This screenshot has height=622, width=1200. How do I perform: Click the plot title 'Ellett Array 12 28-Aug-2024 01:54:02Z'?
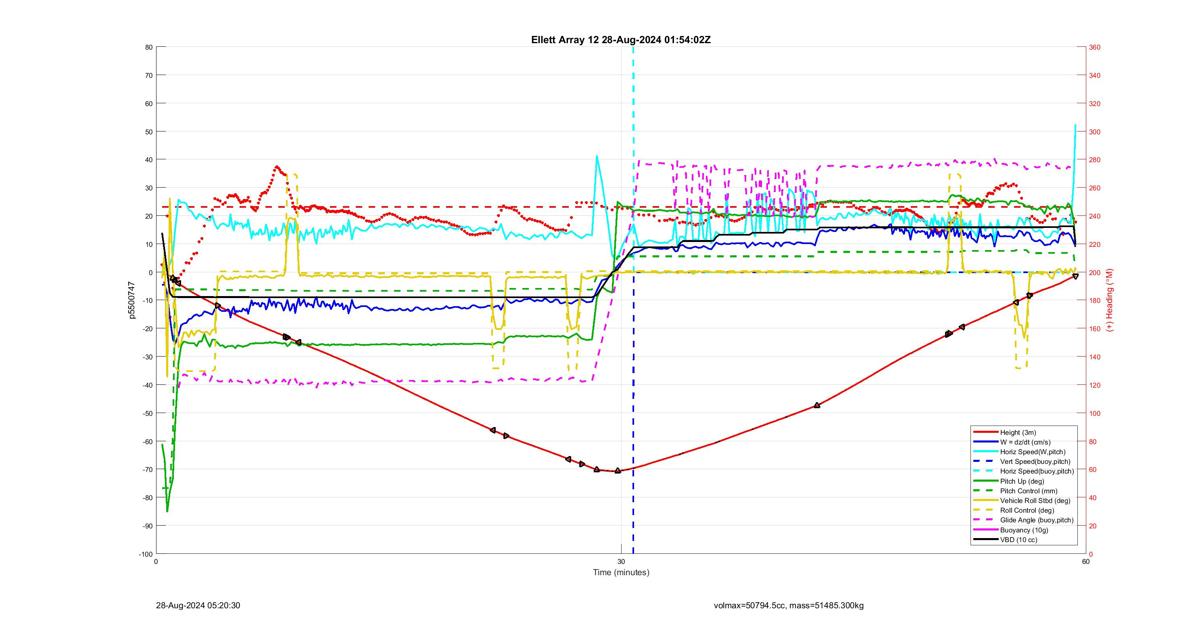tap(621, 39)
